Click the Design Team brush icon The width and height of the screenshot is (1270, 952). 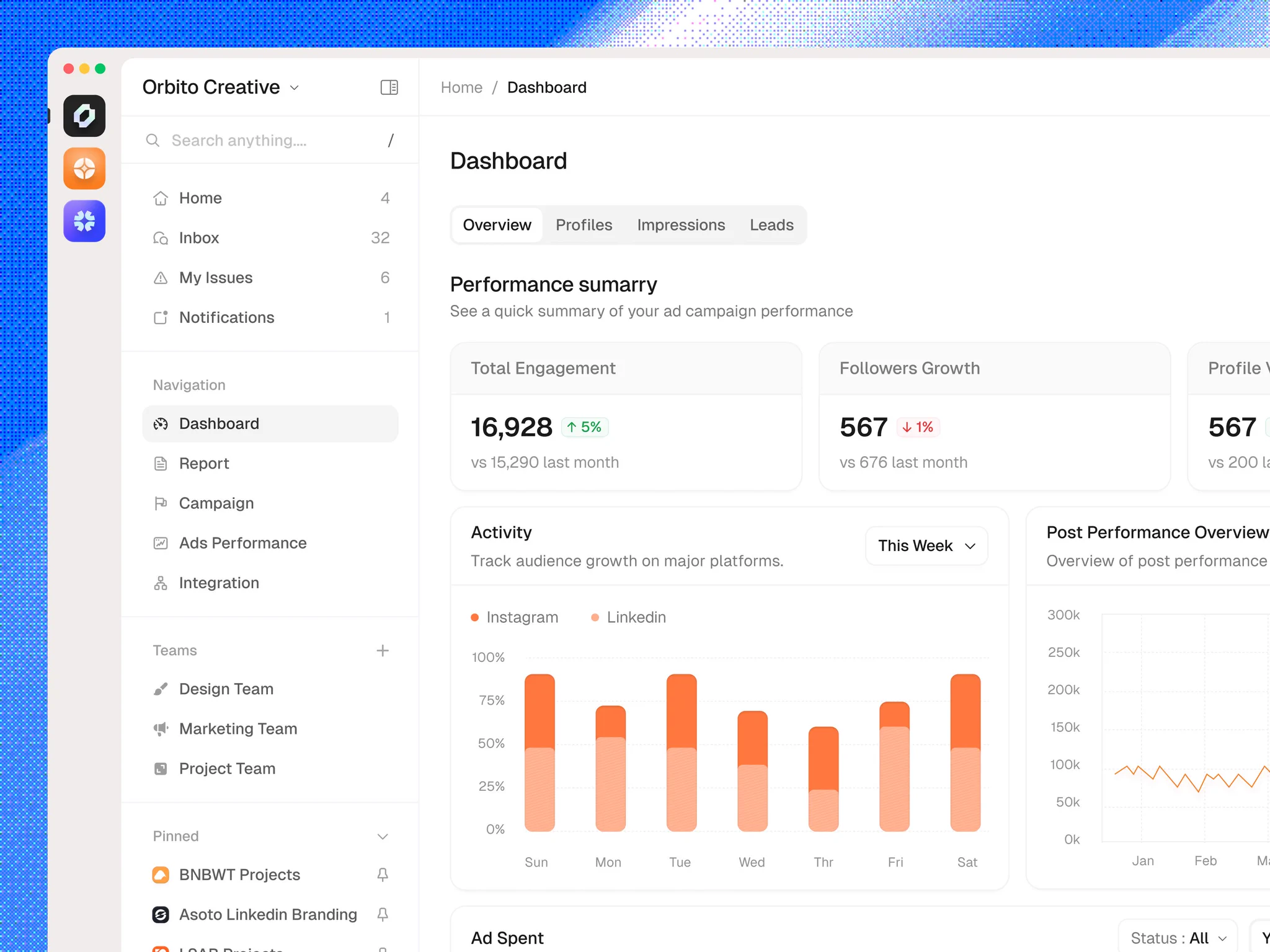click(x=161, y=689)
